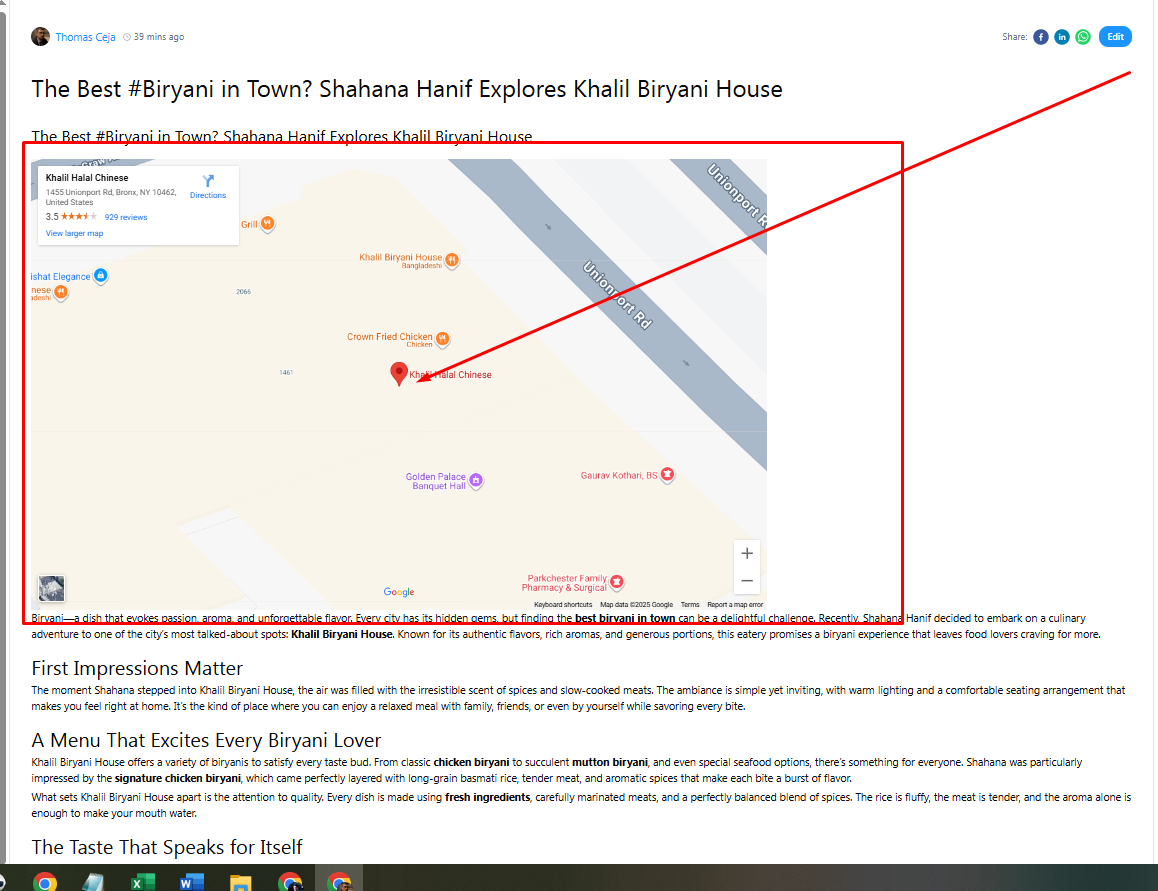Viewport: 1158px width, 891px height.
Task: Open Excel from the taskbar
Action: click(143, 882)
